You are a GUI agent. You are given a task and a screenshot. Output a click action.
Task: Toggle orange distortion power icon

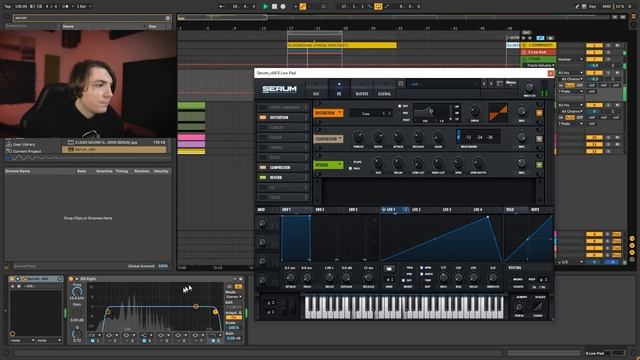539,113
